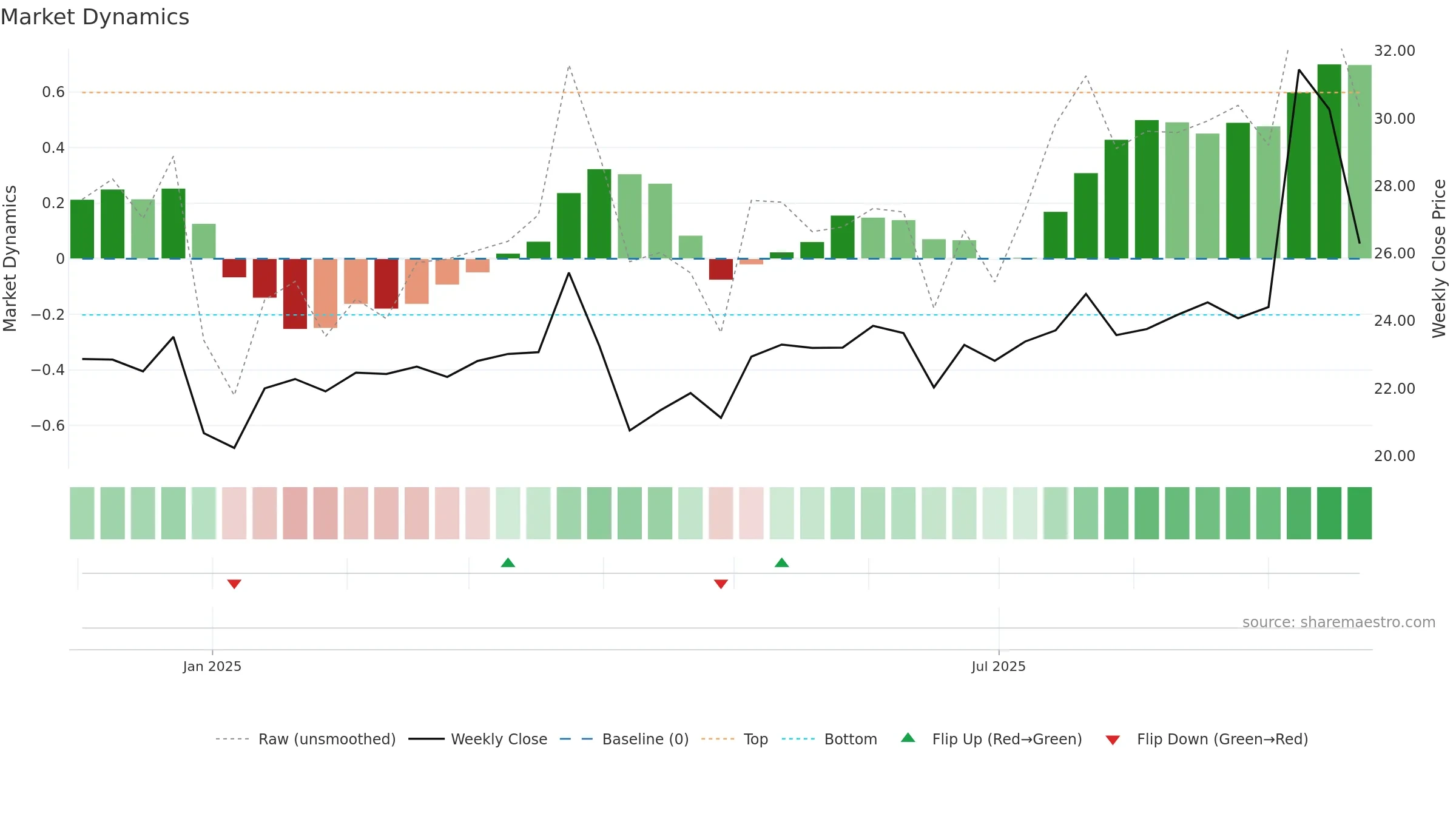This screenshot has width=1456, height=819.
Task: Click the second green flip-up marker on the timeline
Action: 782,562
